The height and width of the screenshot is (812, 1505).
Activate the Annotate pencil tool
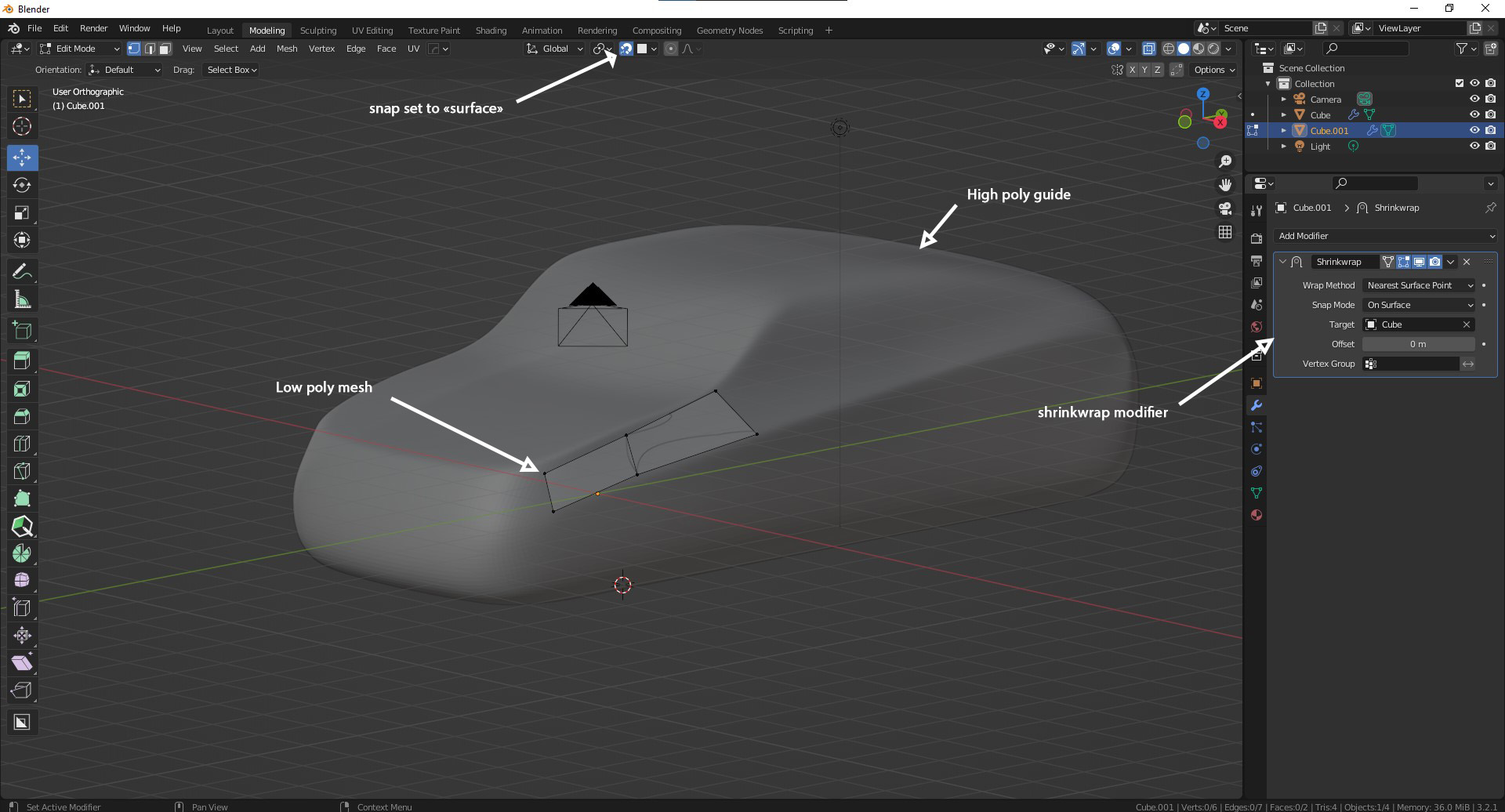[x=22, y=272]
